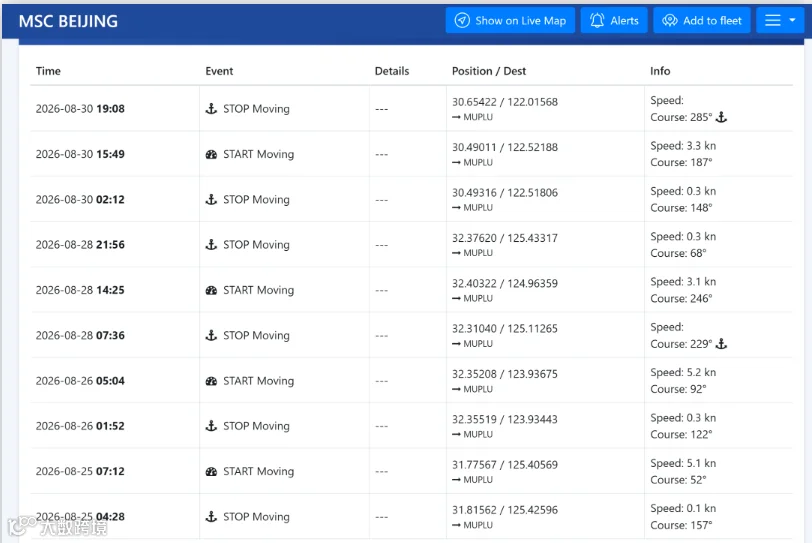The image size is (812, 543).
Task: Click the speedometer icon in 05:04 START Moving row
Action: tap(211, 381)
